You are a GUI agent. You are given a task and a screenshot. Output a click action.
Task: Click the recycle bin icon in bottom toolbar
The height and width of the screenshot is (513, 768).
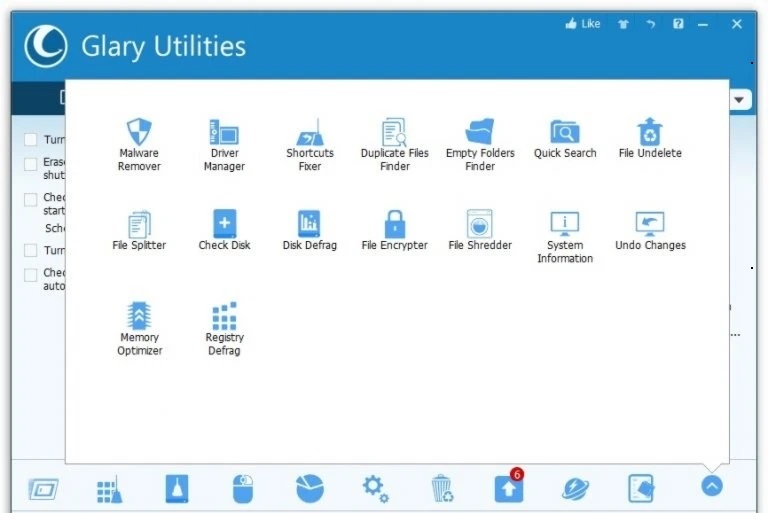(442, 488)
